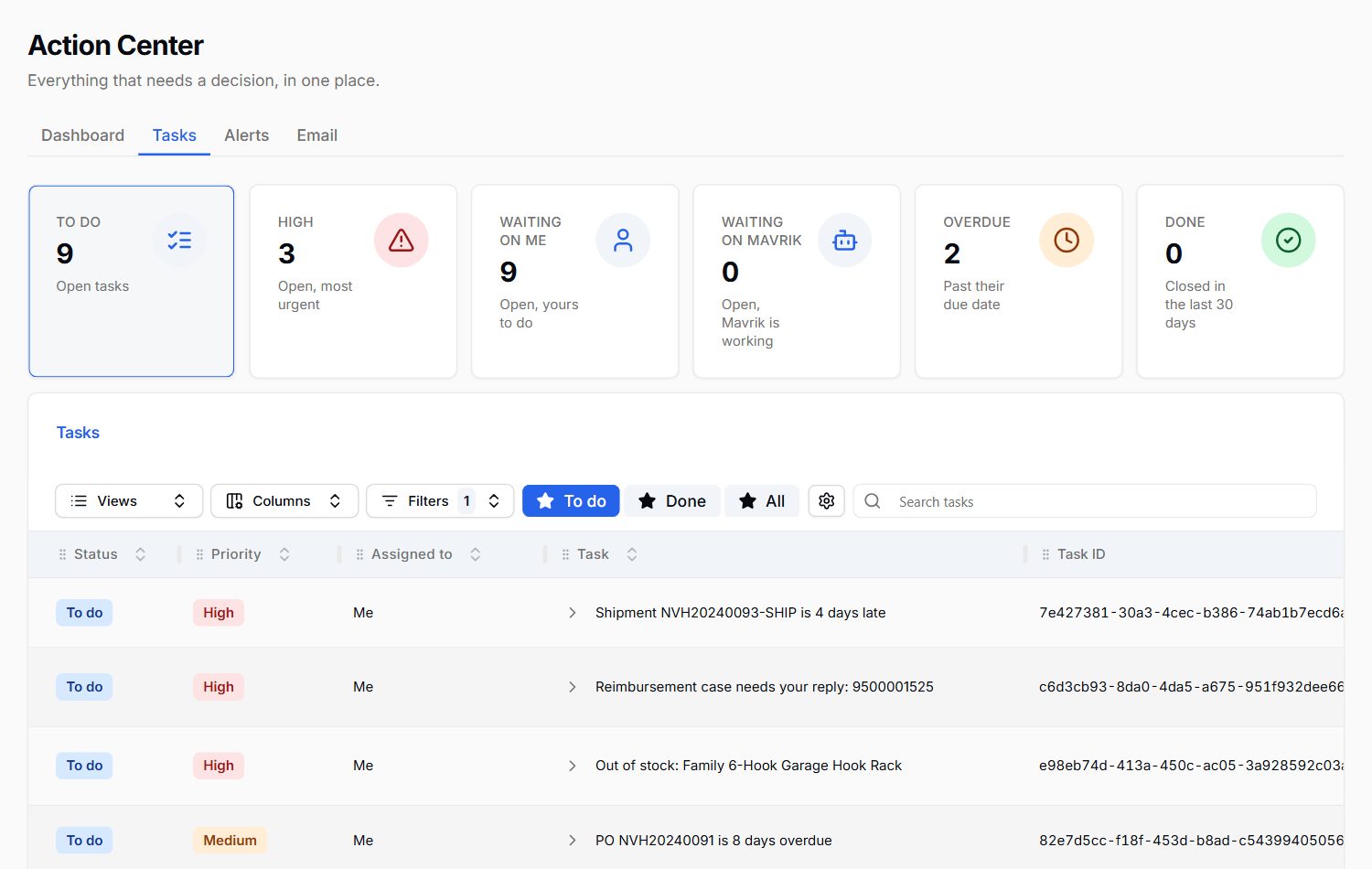1372x869 pixels.
Task: Select the WAITING ON ME card
Action: 574,281
